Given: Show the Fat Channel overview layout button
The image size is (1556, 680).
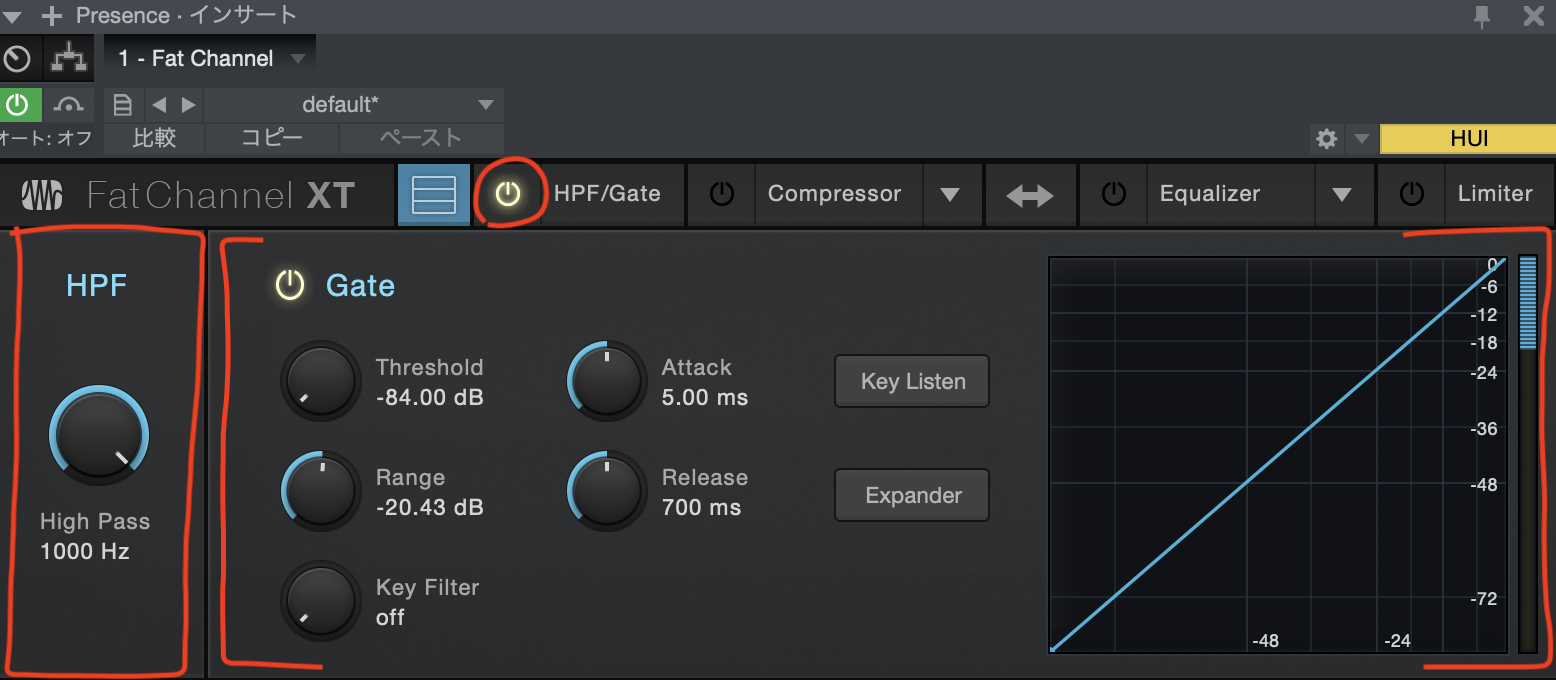Looking at the screenshot, I should (x=433, y=195).
